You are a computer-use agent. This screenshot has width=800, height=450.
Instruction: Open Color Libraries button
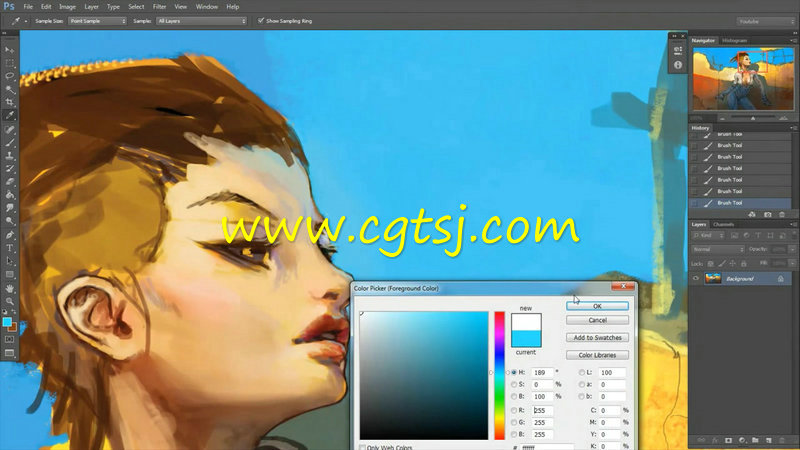[x=597, y=355]
